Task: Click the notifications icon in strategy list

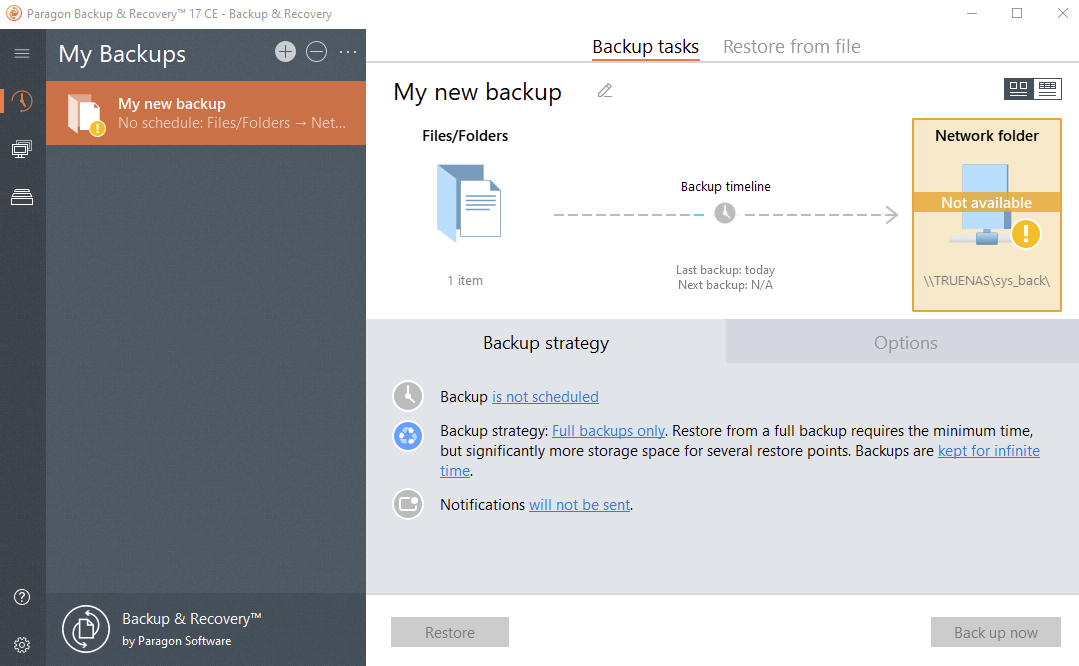Action: [408, 504]
